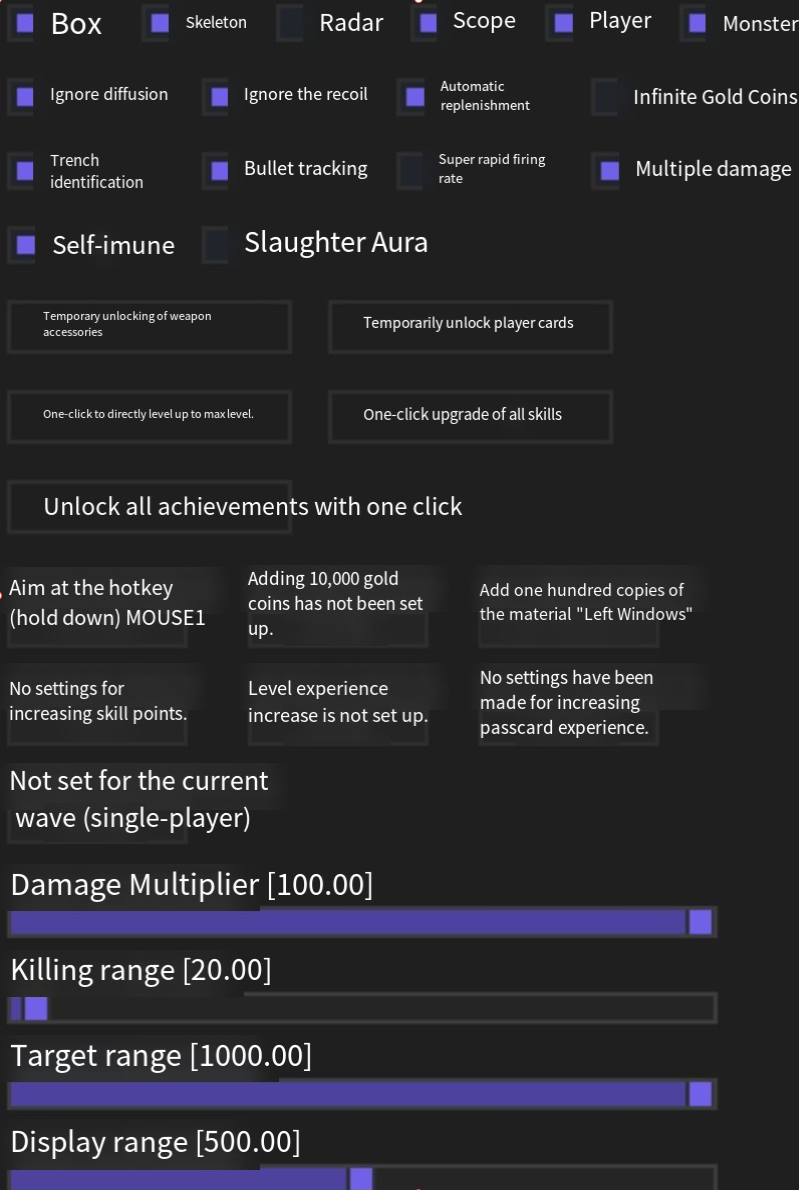Enable Super rapid firing rate
The width and height of the screenshot is (799, 1190).
[412, 170]
